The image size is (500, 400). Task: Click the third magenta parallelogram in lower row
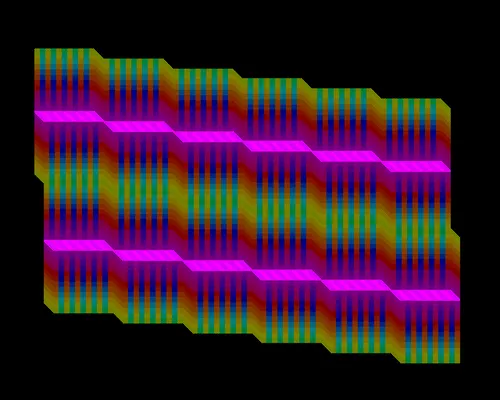click(218, 265)
